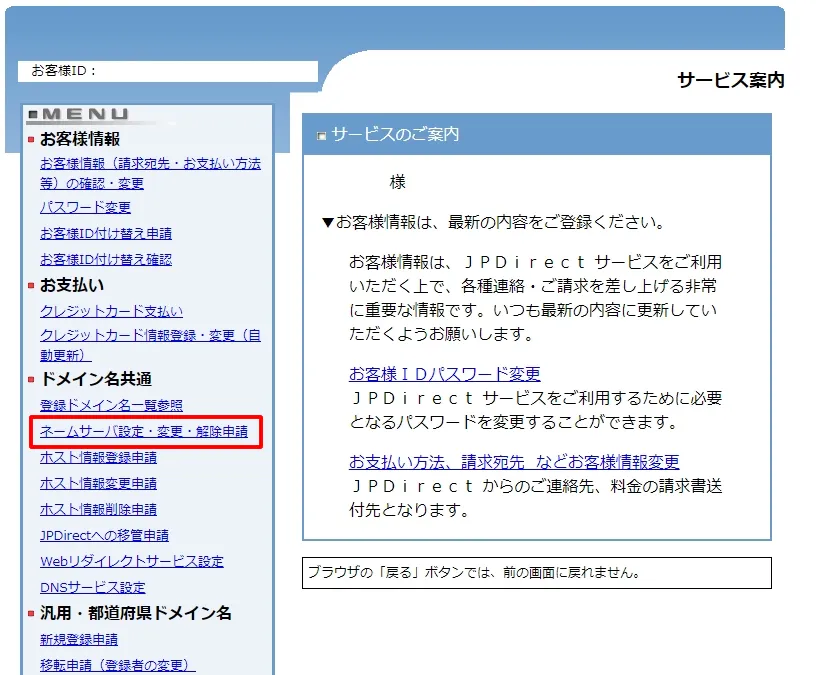Open DNSサービス設定 link

(92, 587)
